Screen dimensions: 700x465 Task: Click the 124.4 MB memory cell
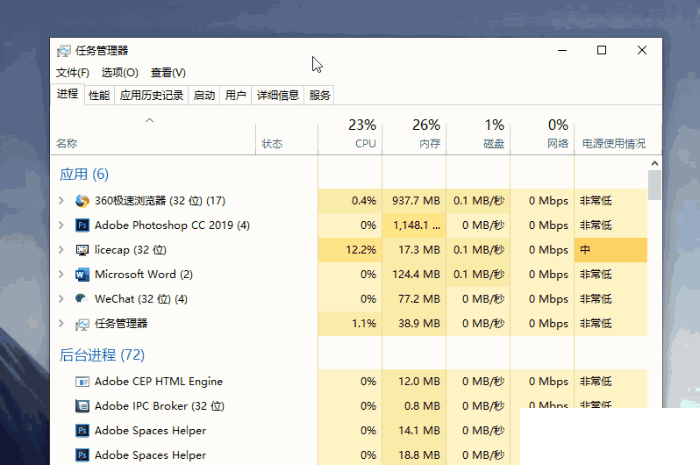coord(414,274)
